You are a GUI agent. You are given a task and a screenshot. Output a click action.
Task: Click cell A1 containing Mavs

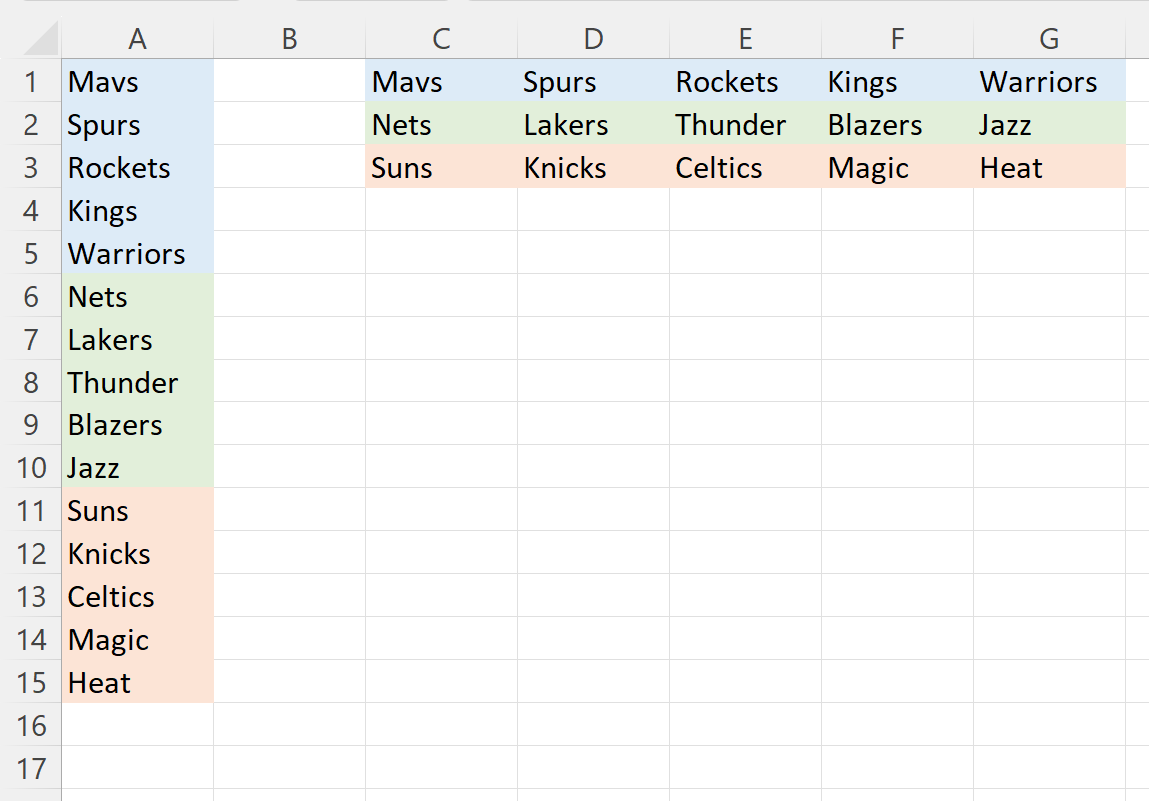[138, 81]
